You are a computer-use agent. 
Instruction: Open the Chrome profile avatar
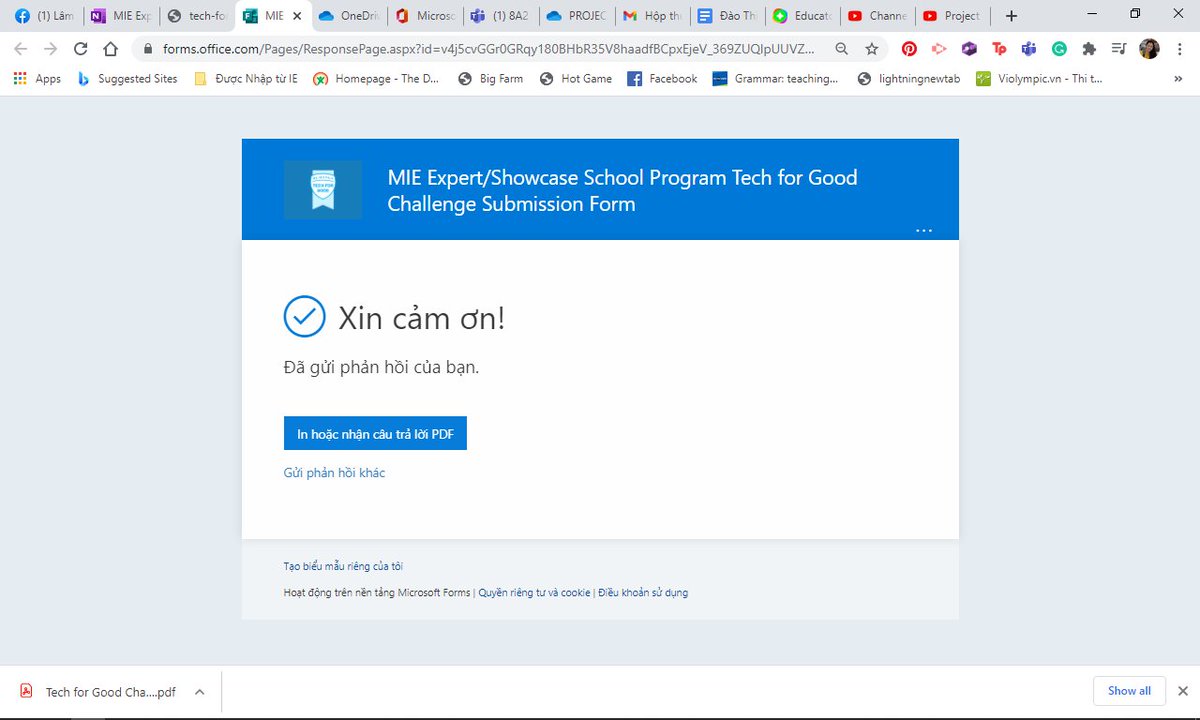coord(1149,48)
